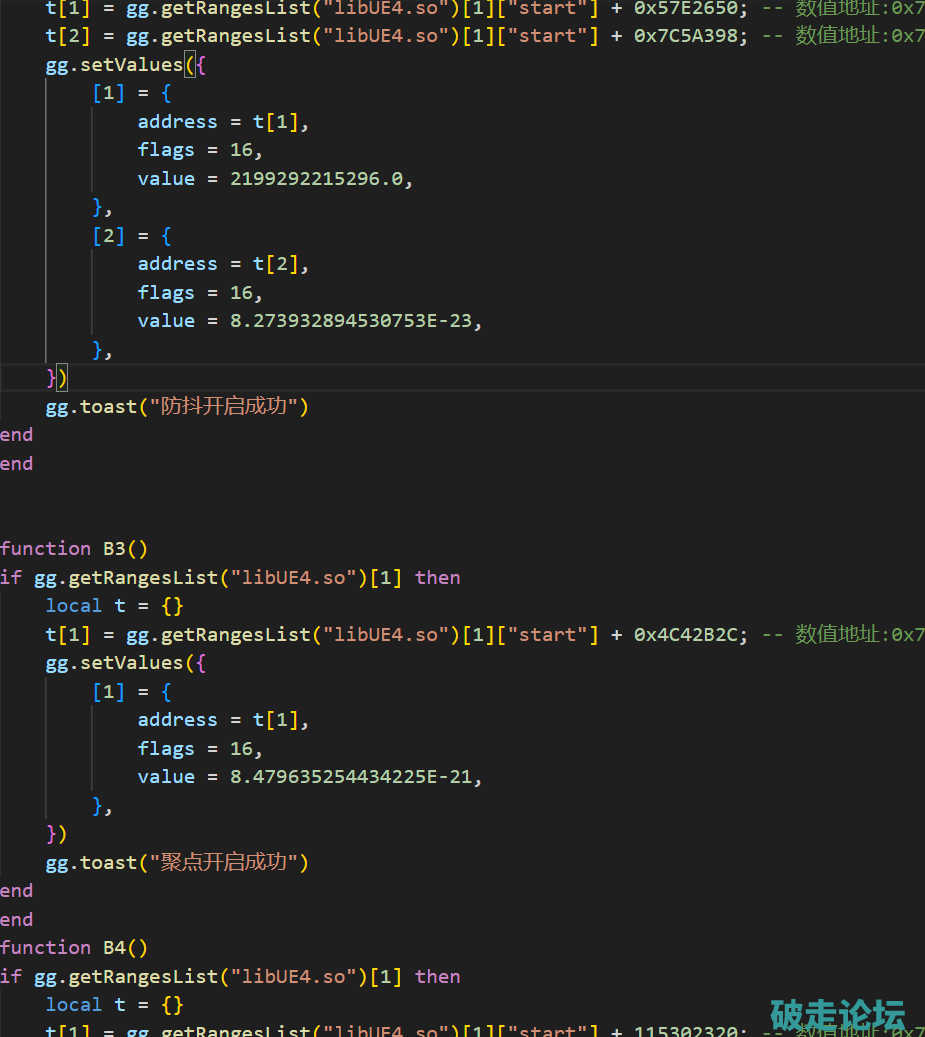Click the "then" keyword in function B4
The width and height of the screenshot is (925, 1037).
click(437, 976)
